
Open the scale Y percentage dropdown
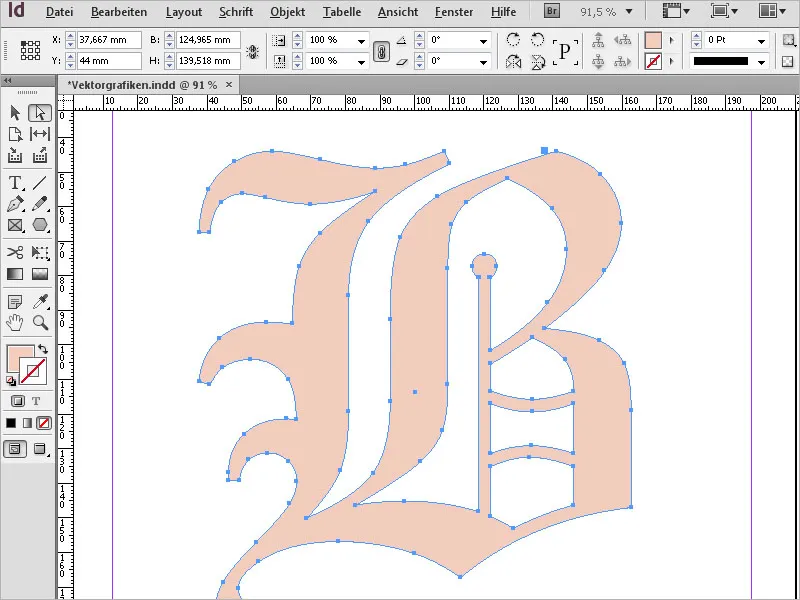(361, 62)
